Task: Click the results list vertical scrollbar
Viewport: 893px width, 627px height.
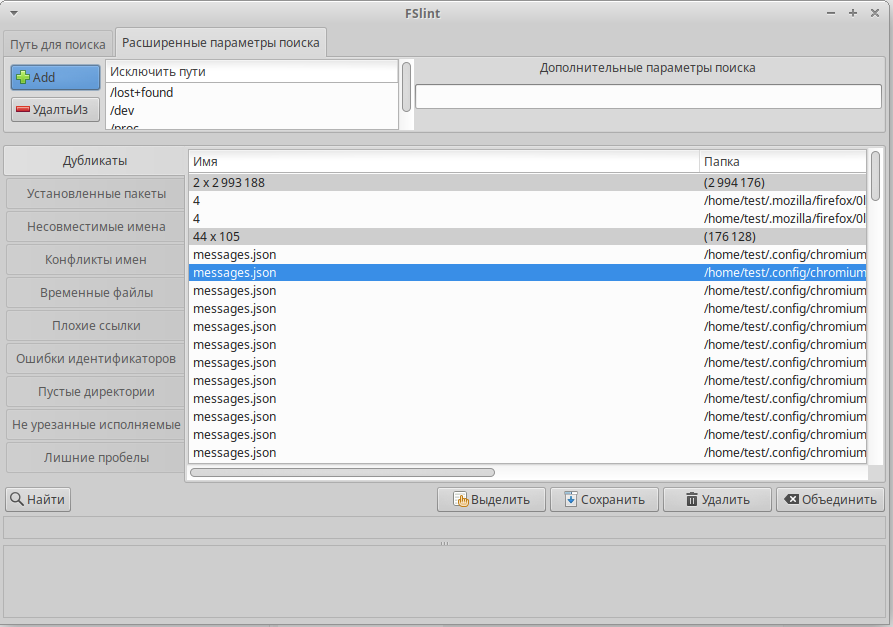Action: pos(875,176)
